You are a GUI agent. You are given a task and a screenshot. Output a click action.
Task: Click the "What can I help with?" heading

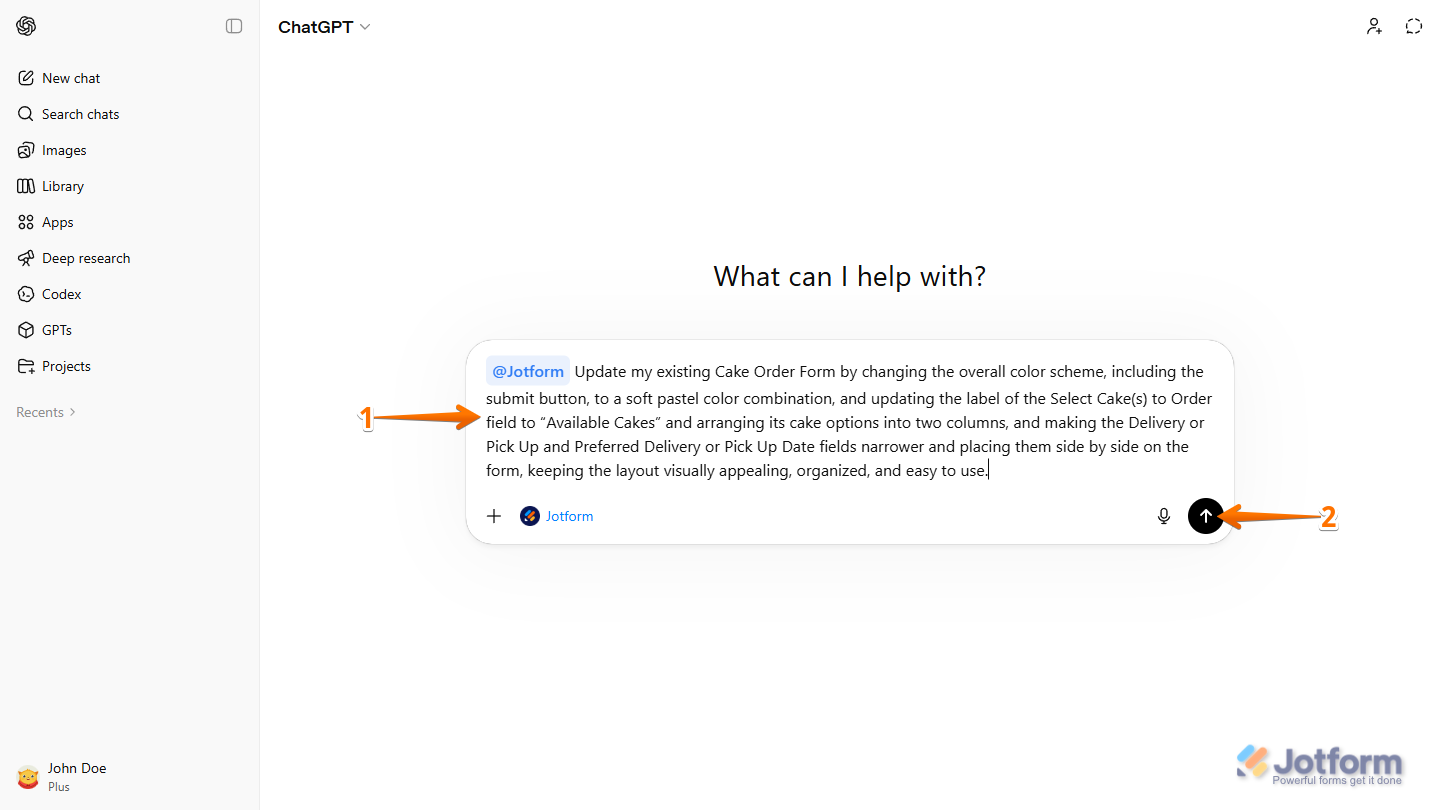[x=850, y=276]
